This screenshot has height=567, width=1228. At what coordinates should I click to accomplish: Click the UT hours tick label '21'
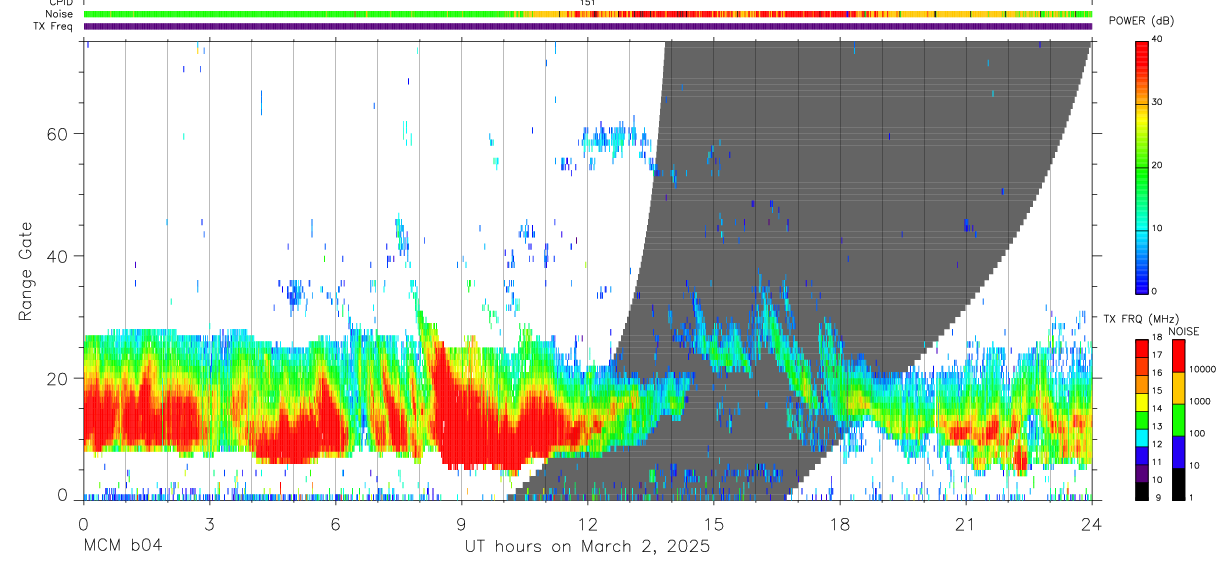tap(965, 523)
